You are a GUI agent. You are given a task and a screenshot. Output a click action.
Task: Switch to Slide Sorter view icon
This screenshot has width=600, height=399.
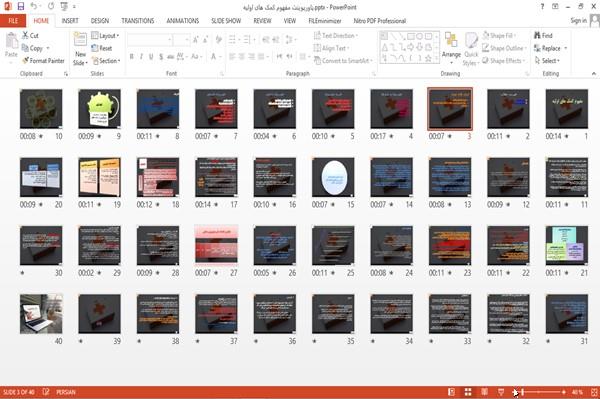click(468, 392)
